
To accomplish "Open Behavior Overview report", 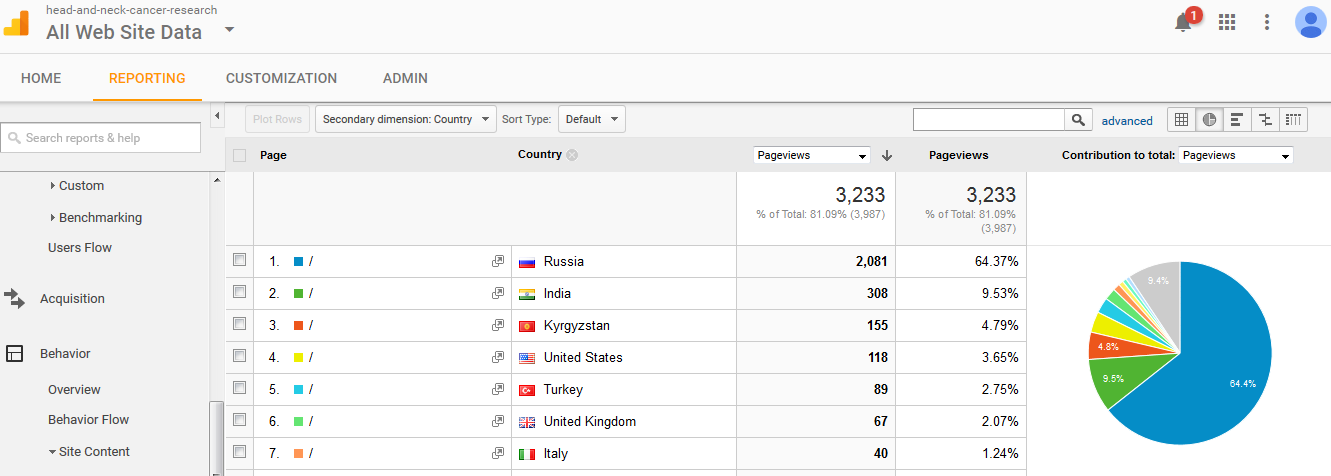I will pos(74,389).
